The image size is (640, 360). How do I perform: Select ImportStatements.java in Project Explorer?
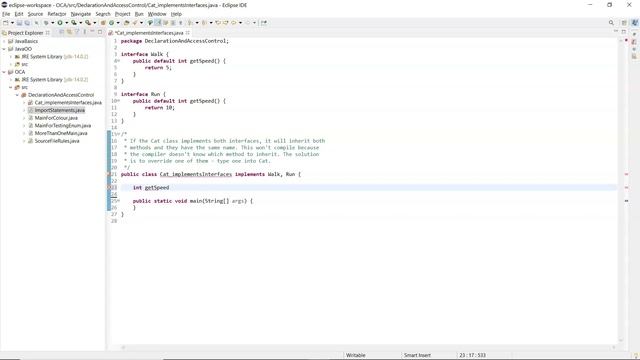pos(60,110)
